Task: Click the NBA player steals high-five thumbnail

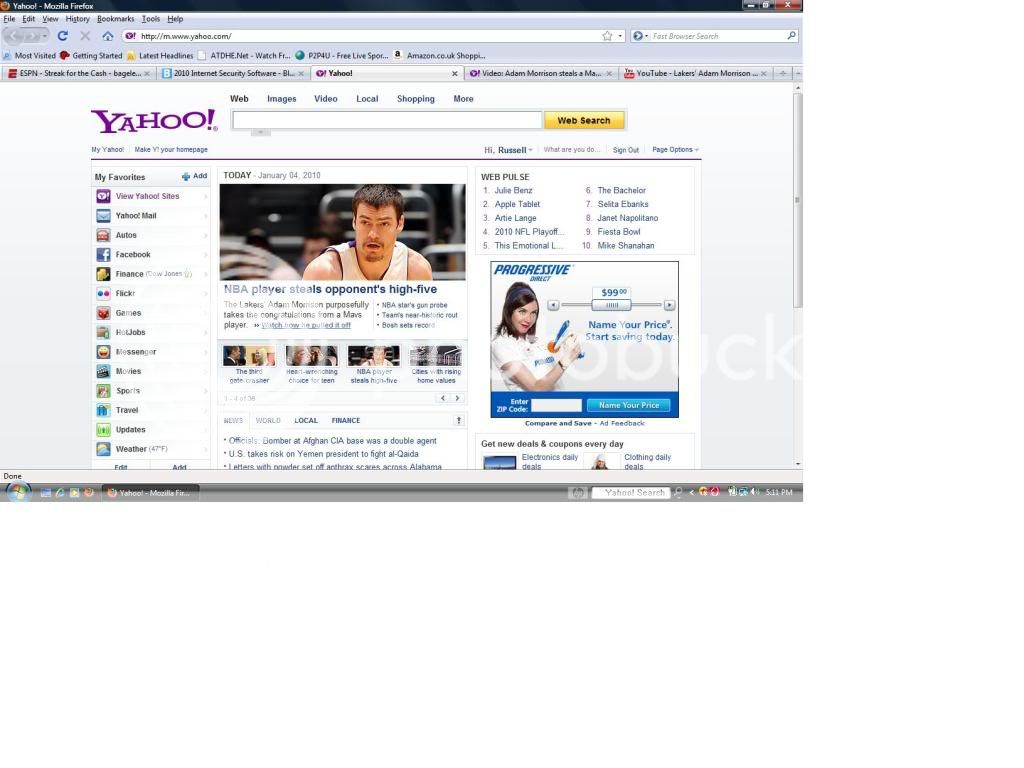Action: pos(374,356)
